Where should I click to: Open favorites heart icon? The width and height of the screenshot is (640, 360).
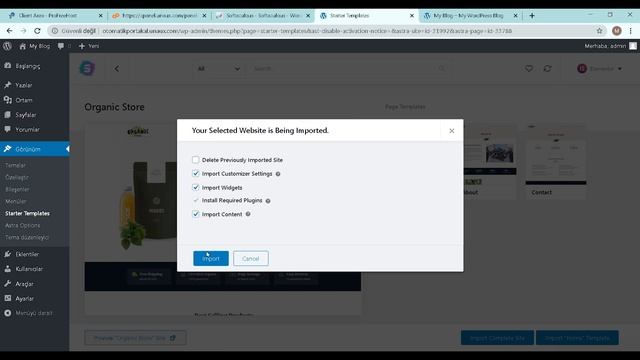tap(529, 69)
